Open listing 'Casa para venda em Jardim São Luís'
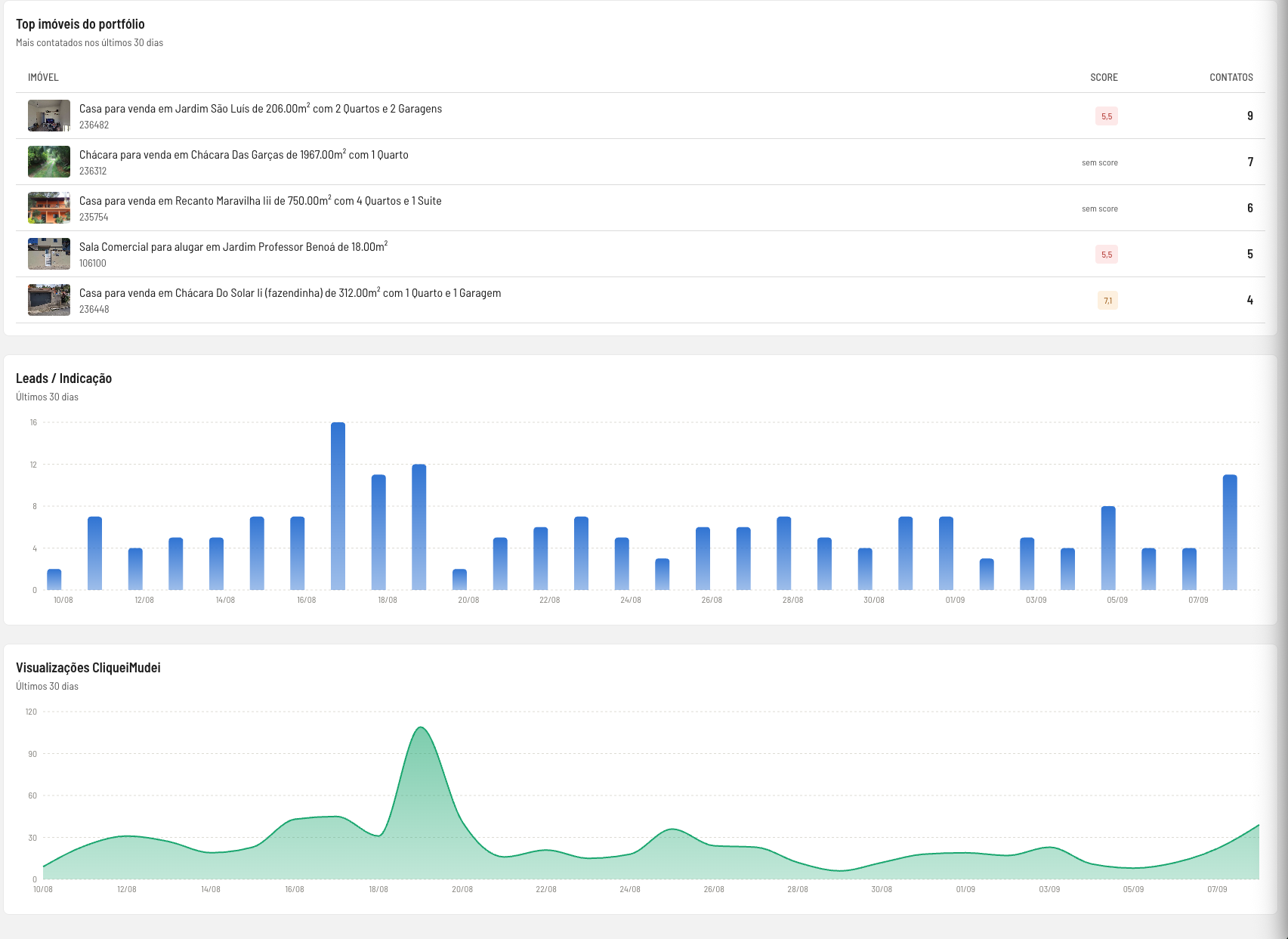 (x=261, y=109)
